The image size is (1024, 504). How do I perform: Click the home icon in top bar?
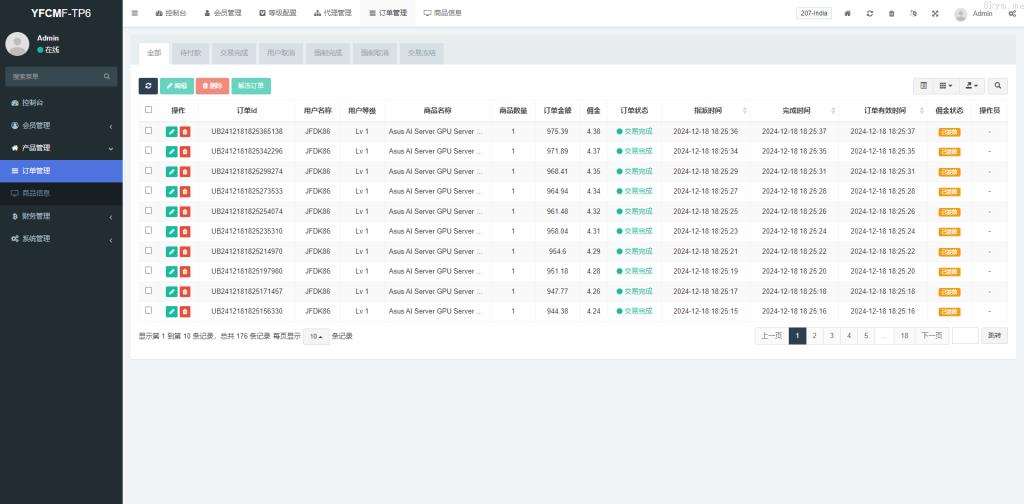[x=848, y=14]
